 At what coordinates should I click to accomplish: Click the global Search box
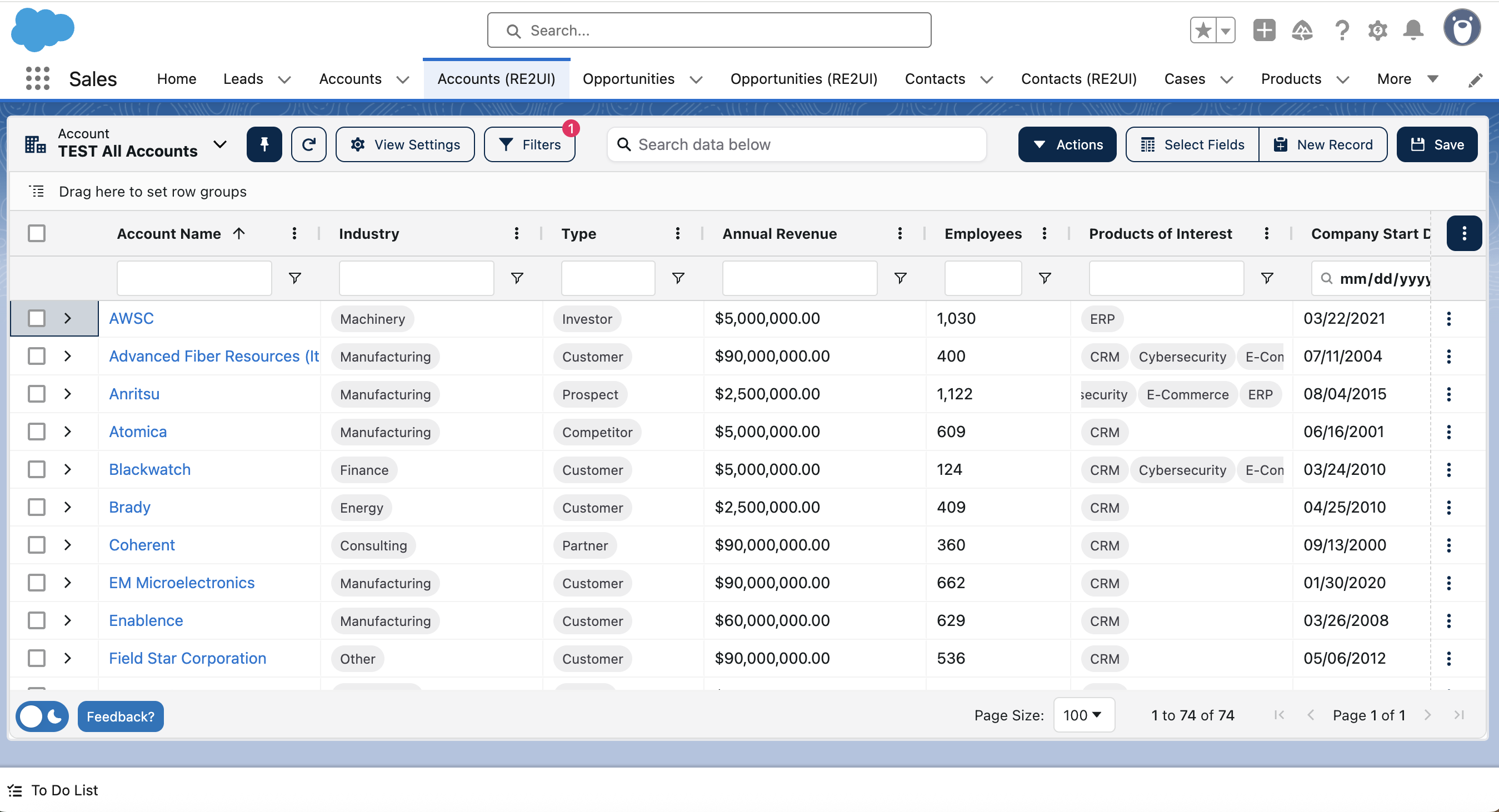(x=709, y=30)
